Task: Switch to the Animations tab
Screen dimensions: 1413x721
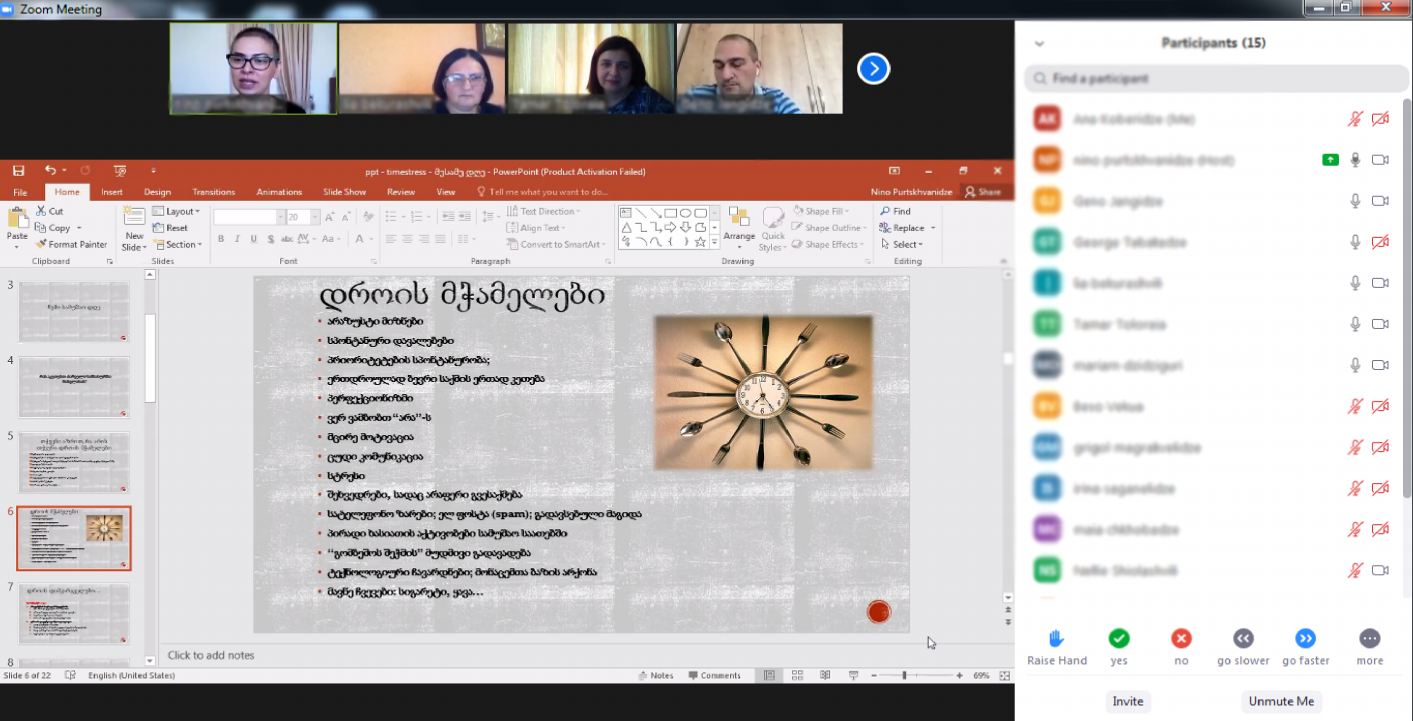Action: pos(279,192)
